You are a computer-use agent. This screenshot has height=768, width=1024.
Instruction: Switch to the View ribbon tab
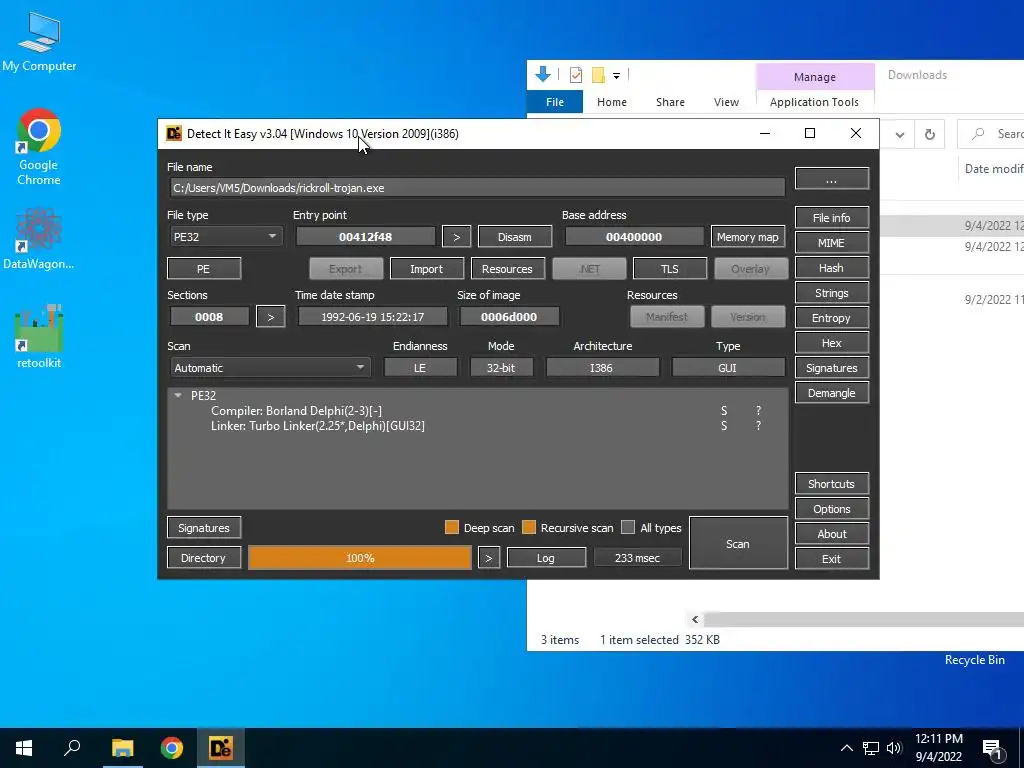[x=726, y=102]
